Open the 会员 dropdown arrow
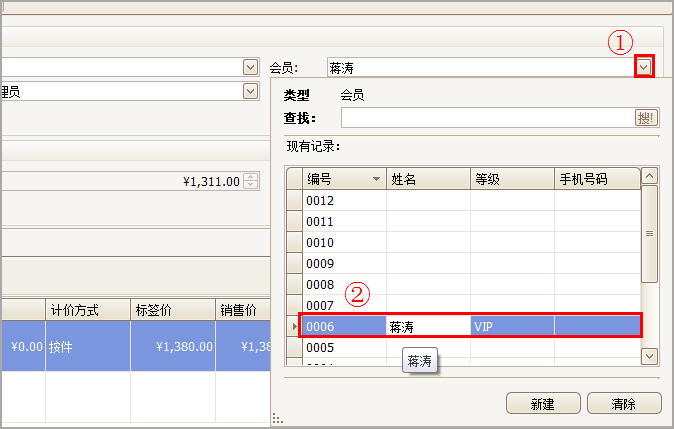Screen dimensions: 674x429 click(x=643, y=67)
